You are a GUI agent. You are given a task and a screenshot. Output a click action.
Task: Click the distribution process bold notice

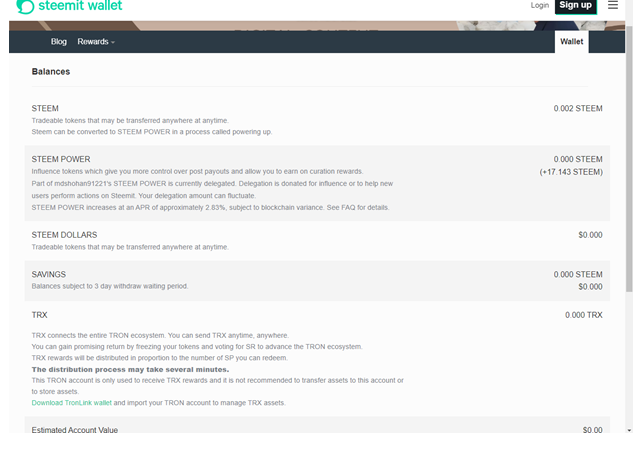(130, 369)
